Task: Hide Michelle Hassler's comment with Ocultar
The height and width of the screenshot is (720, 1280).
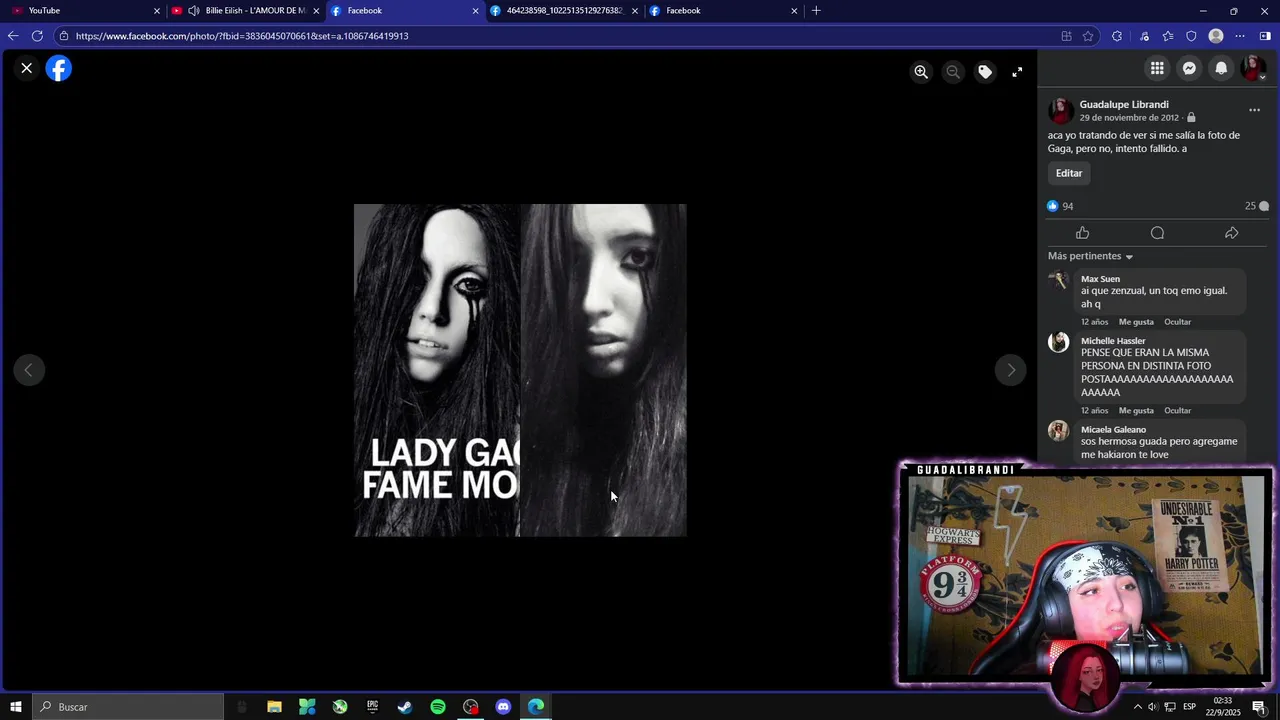Action: click(x=1177, y=411)
